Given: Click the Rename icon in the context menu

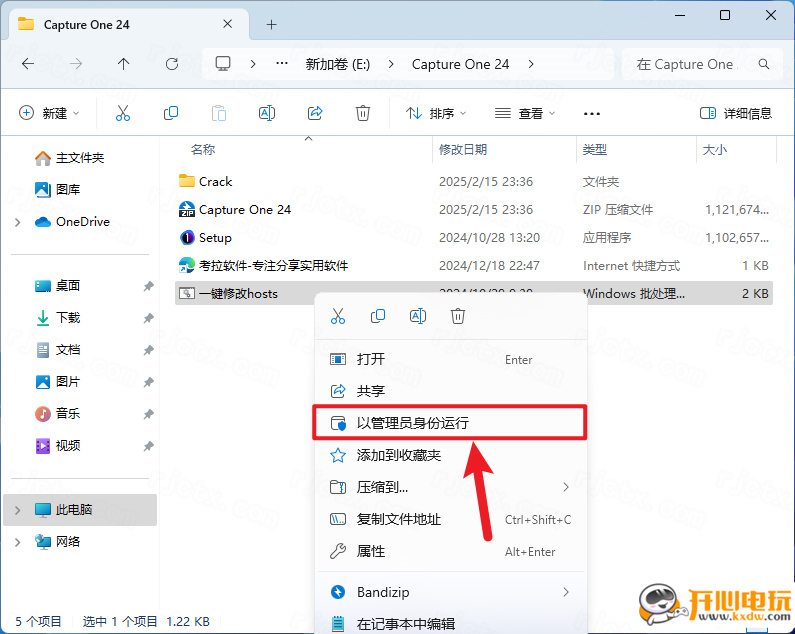Looking at the screenshot, I should 418,316.
